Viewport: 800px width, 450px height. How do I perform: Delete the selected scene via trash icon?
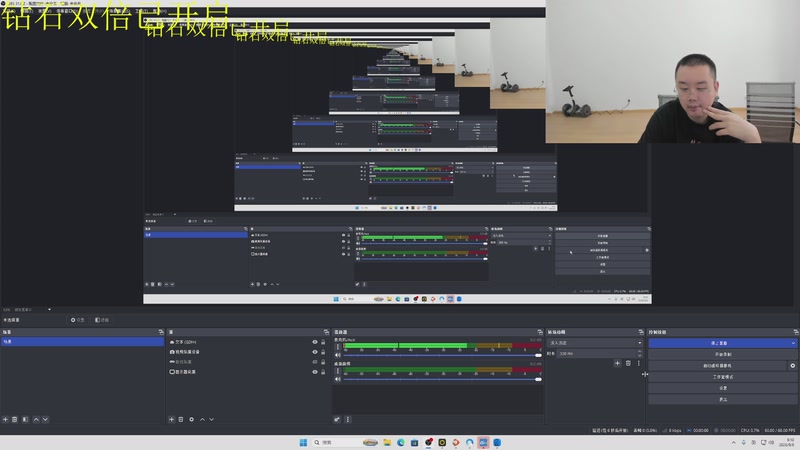click(x=15, y=419)
